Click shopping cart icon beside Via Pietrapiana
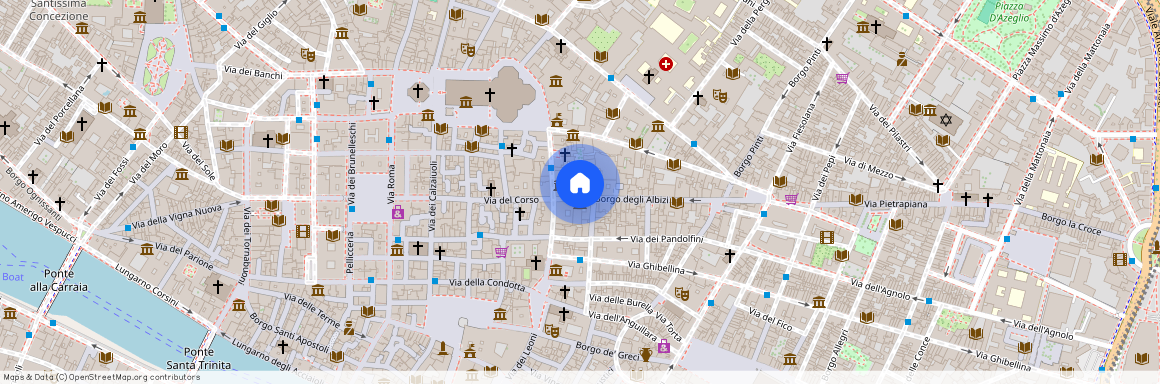 point(791,198)
